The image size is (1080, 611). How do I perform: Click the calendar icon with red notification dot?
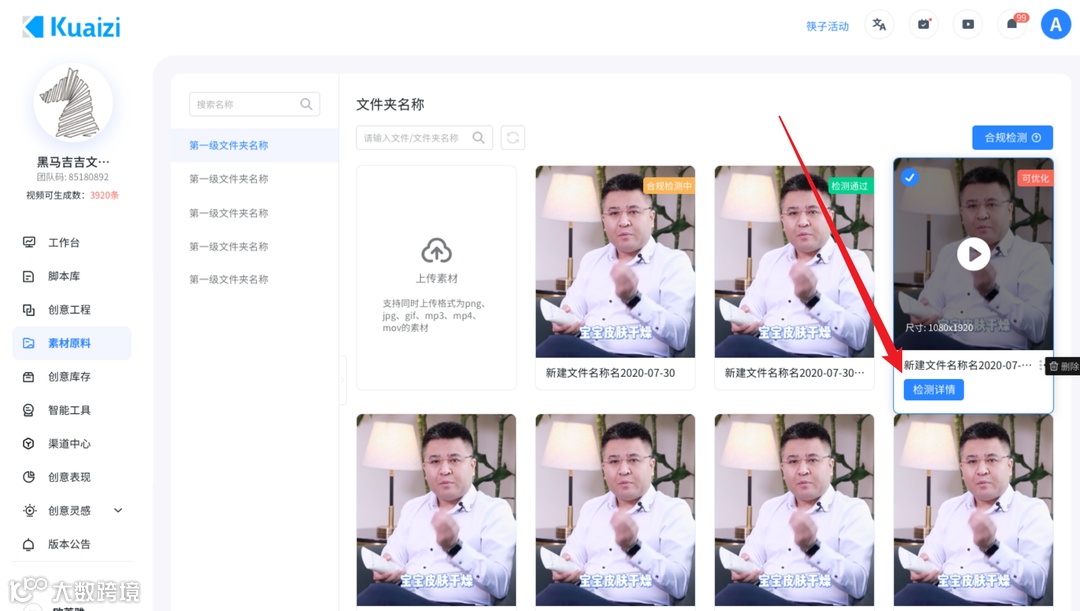tap(923, 23)
